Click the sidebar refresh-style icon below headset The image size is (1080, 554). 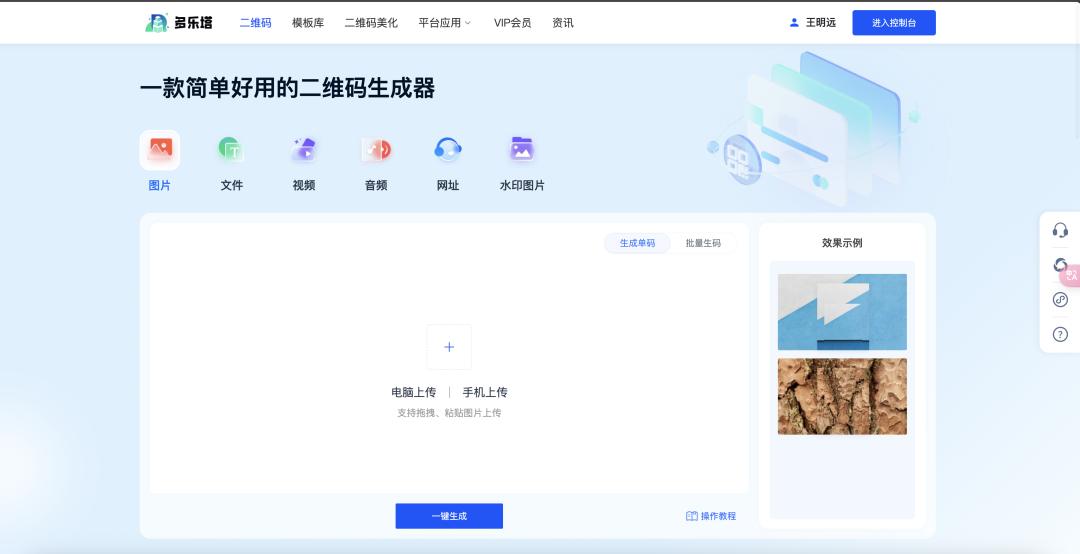tap(1059, 265)
